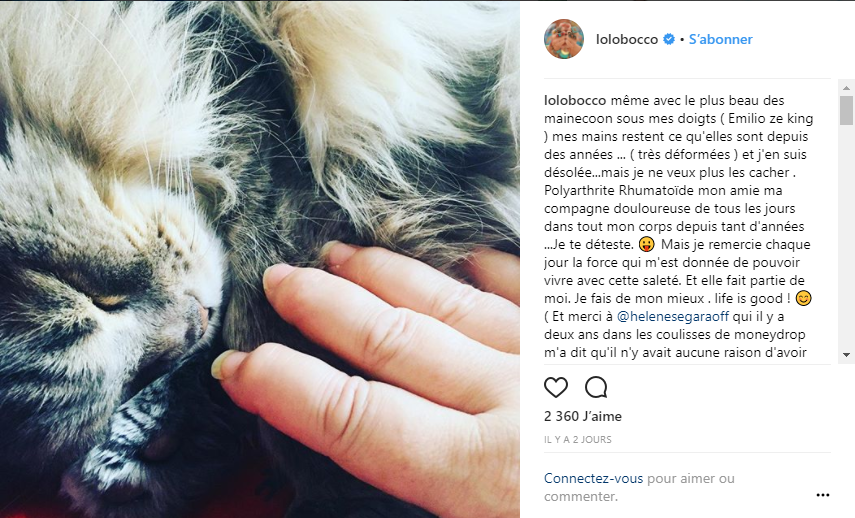Click the bold lolobocco name in the caption
Screen dimensions: 855x518
click(x=576, y=100)
